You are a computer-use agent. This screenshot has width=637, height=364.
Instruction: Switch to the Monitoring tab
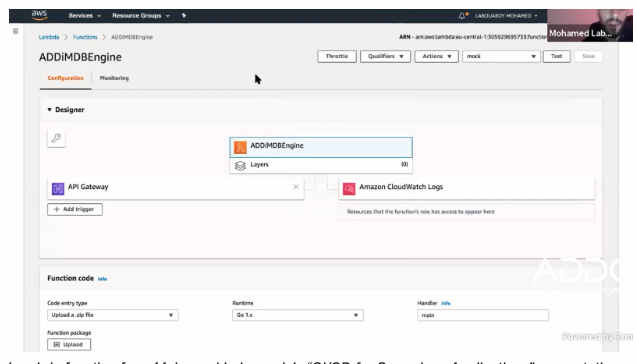pyautogui.click(x=114, y=78)
